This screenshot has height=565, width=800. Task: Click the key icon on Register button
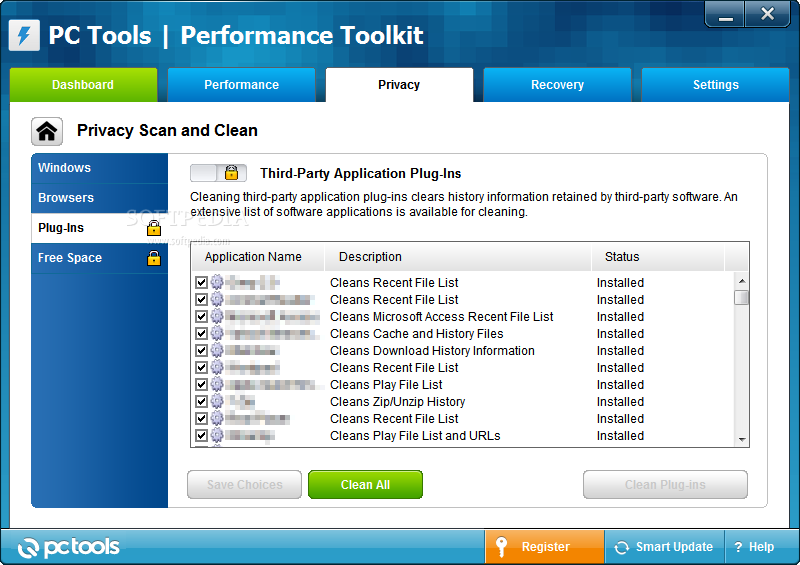[x=502, y=547]
